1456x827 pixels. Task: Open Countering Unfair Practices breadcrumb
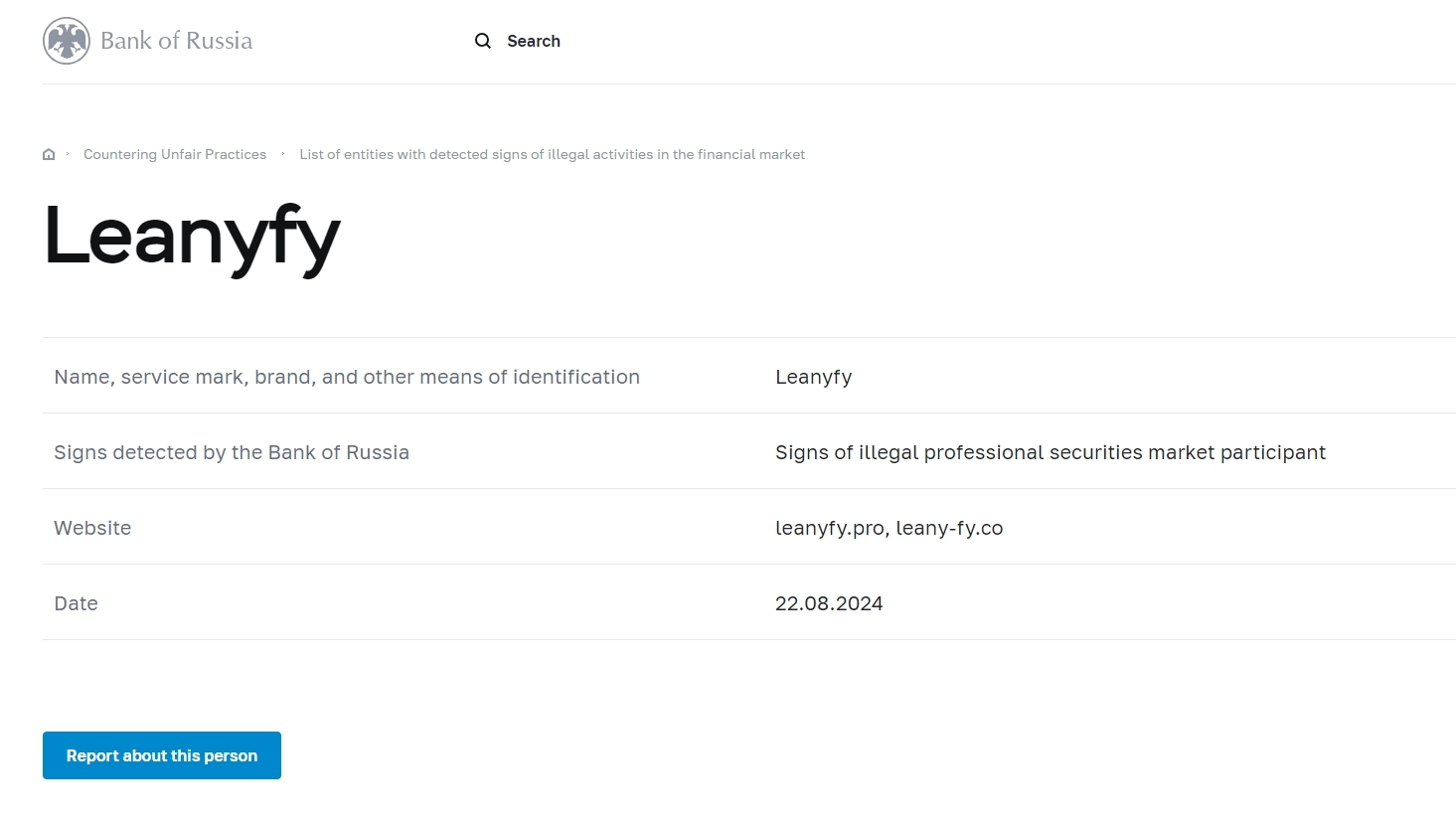(175, 154)
